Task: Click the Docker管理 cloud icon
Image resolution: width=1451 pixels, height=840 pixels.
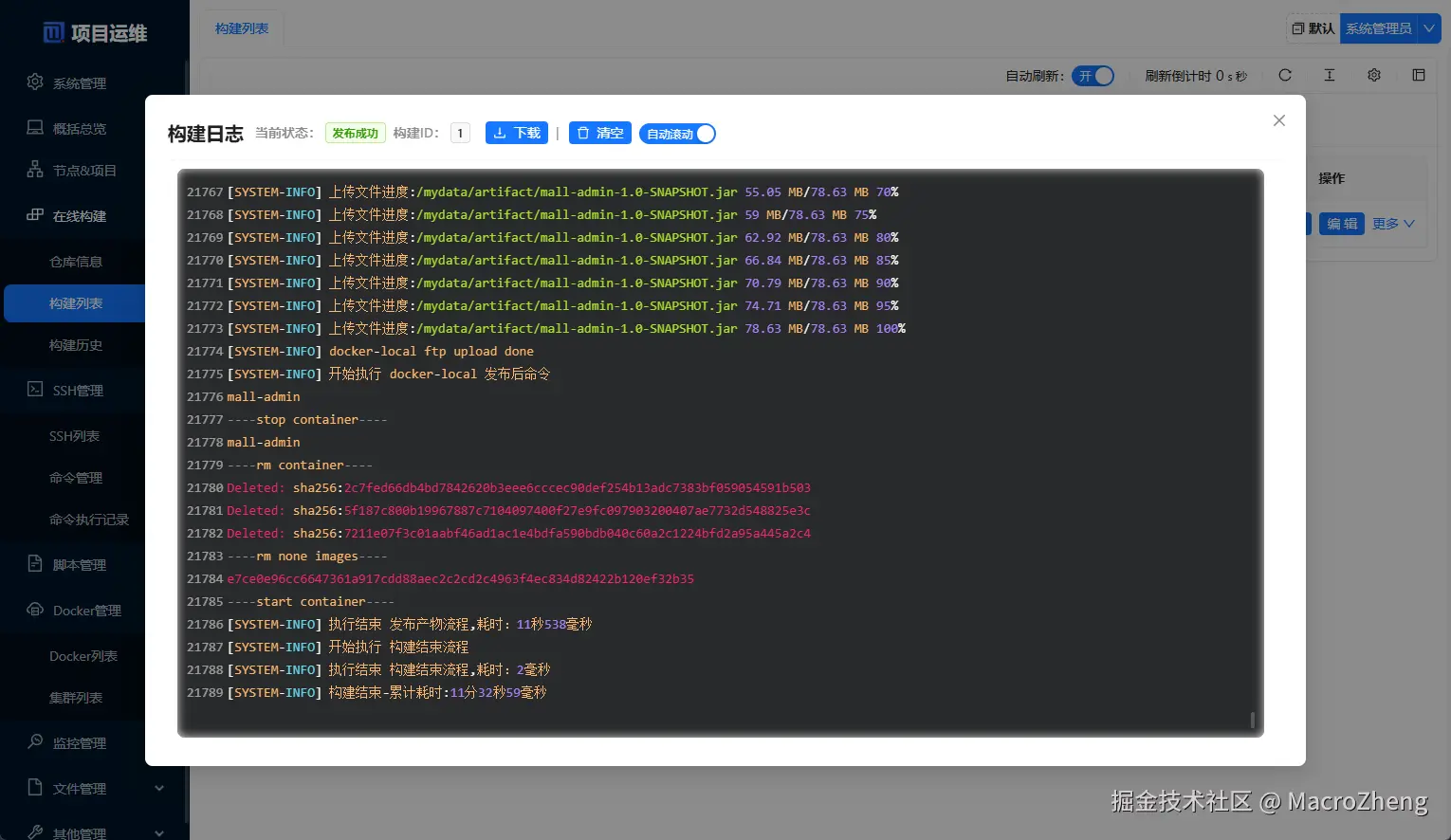Action: point(35,609)
